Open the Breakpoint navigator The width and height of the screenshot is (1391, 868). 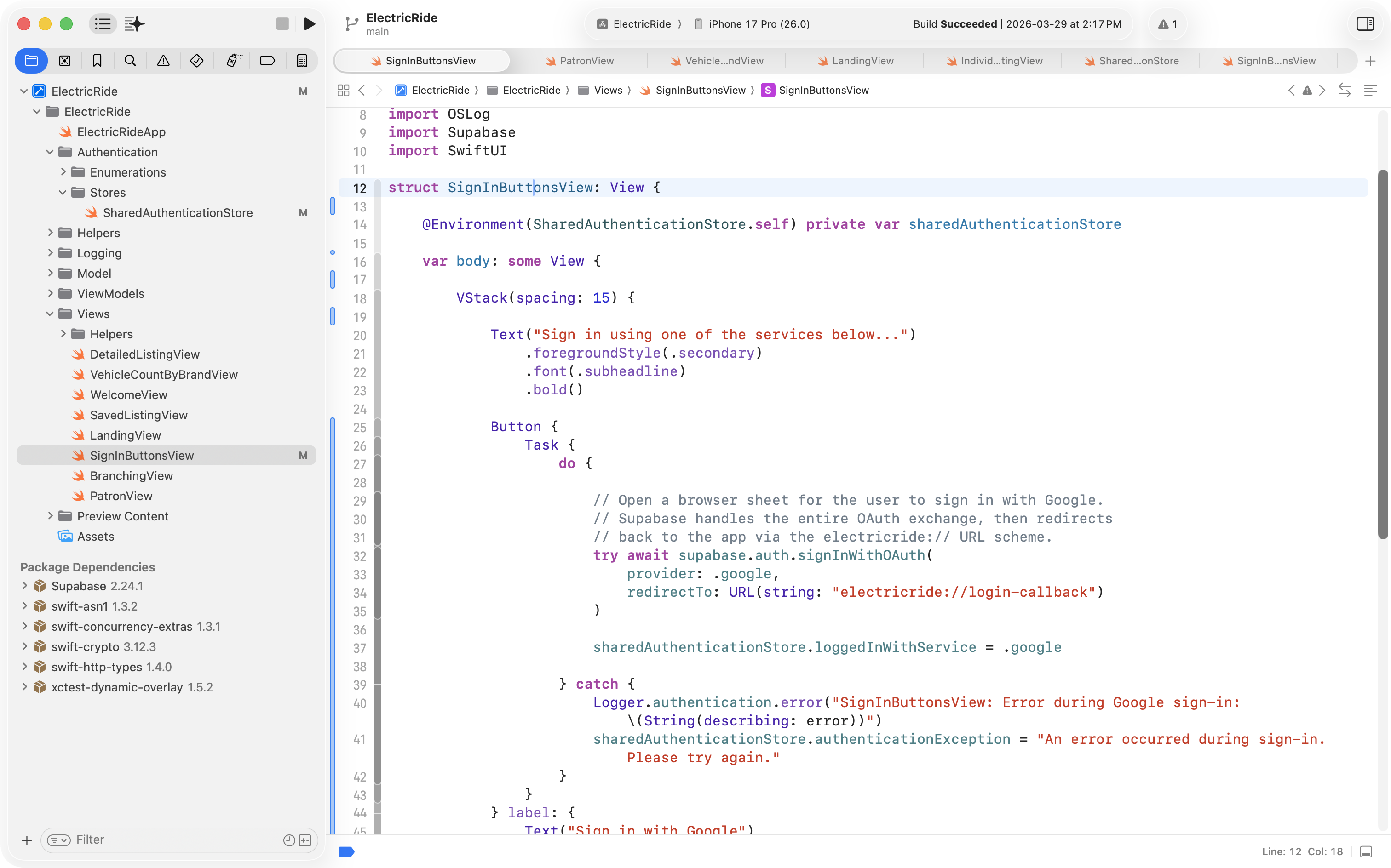tap(268, 60)
